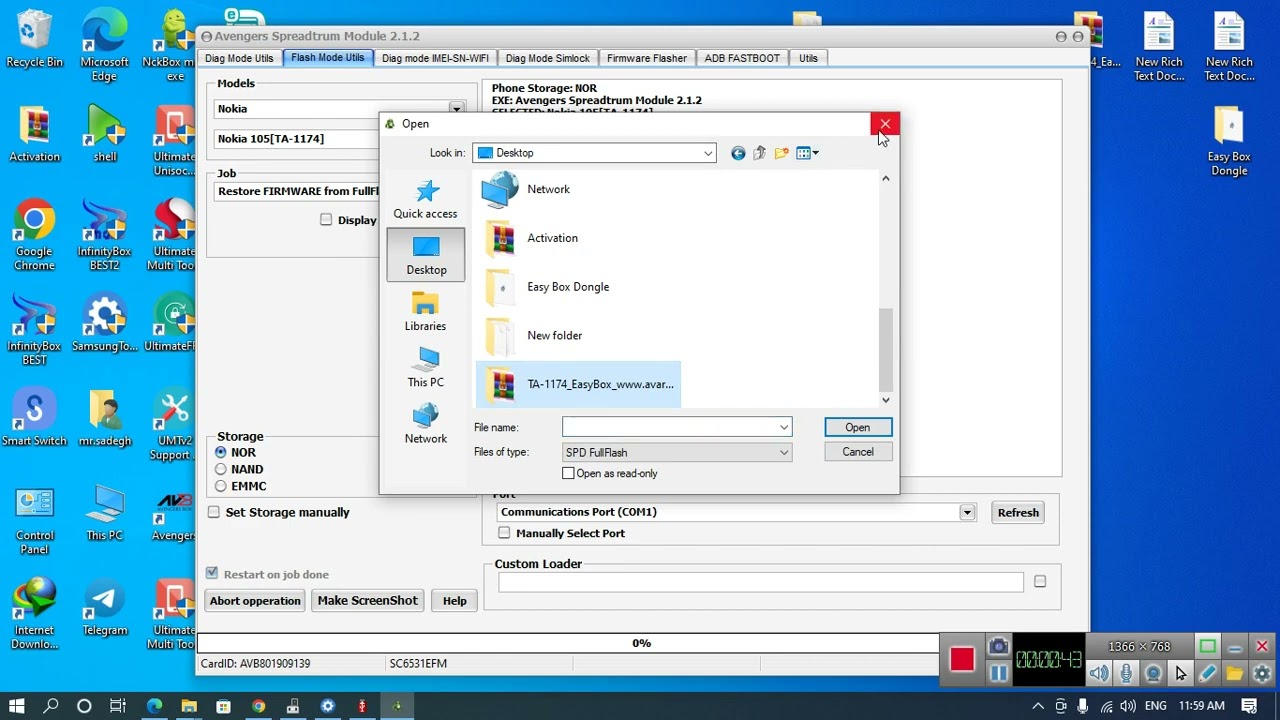Expand the Communications Port dropdown
This screenshot has height=720, width=1280.
pos(967,512)
